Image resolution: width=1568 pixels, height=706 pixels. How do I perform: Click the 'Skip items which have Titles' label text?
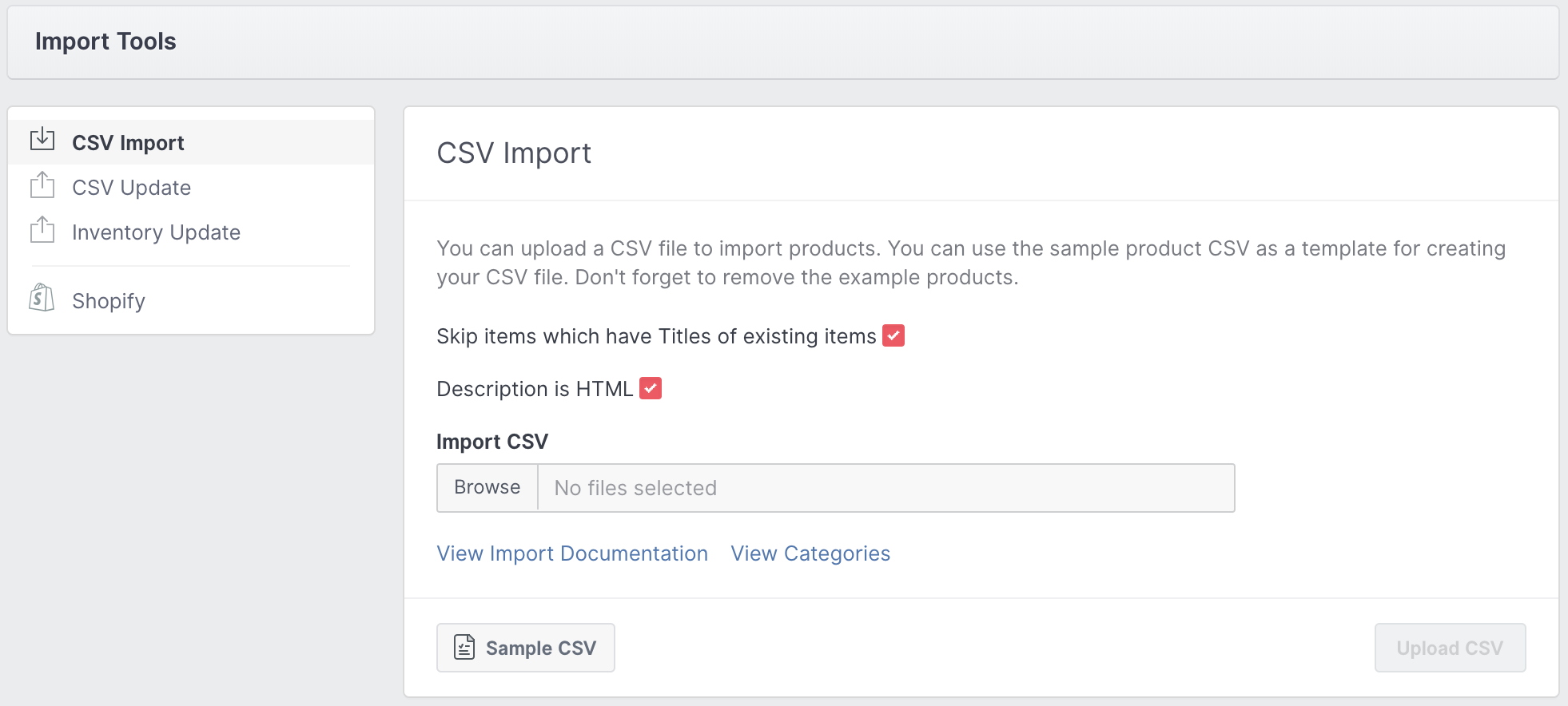coord(656,336)
